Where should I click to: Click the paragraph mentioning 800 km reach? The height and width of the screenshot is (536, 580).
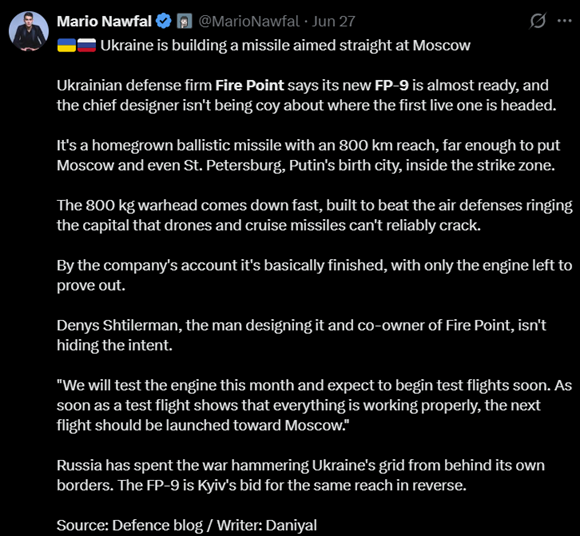(x=308, y=155)
